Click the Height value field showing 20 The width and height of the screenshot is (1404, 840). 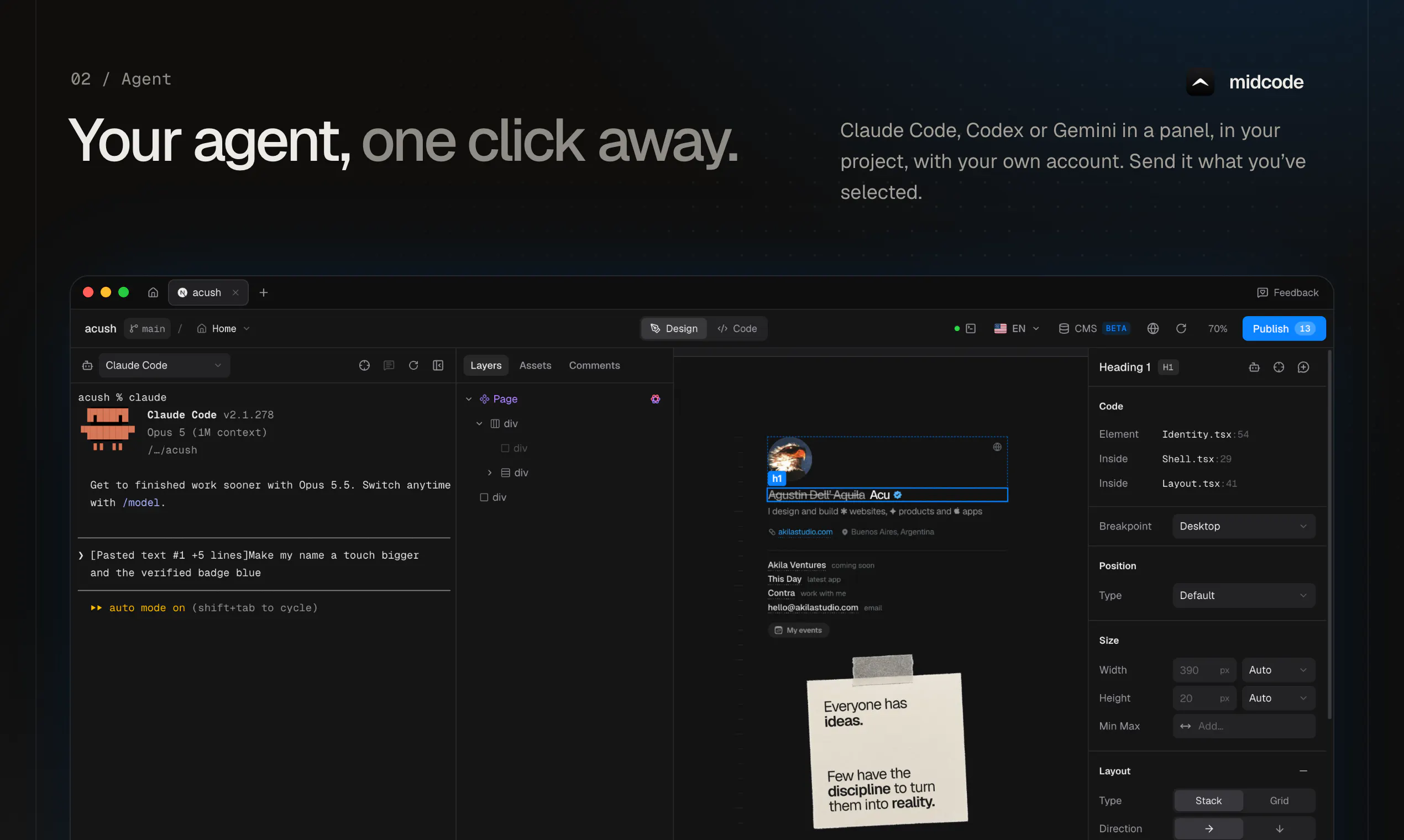click(x=1204, y=699)
